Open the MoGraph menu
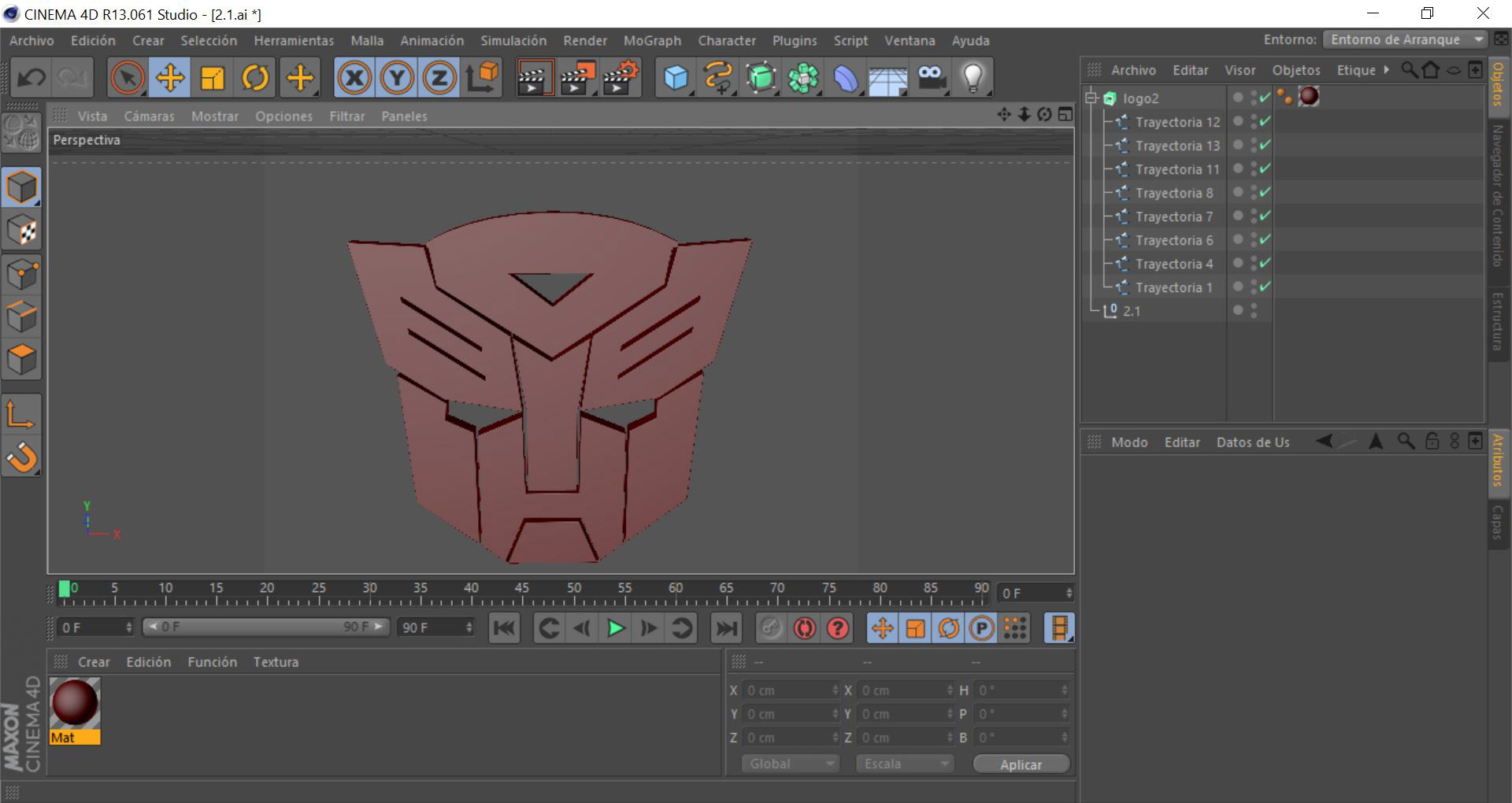This screenshot has height=803, width=1512. click(651, 40)
